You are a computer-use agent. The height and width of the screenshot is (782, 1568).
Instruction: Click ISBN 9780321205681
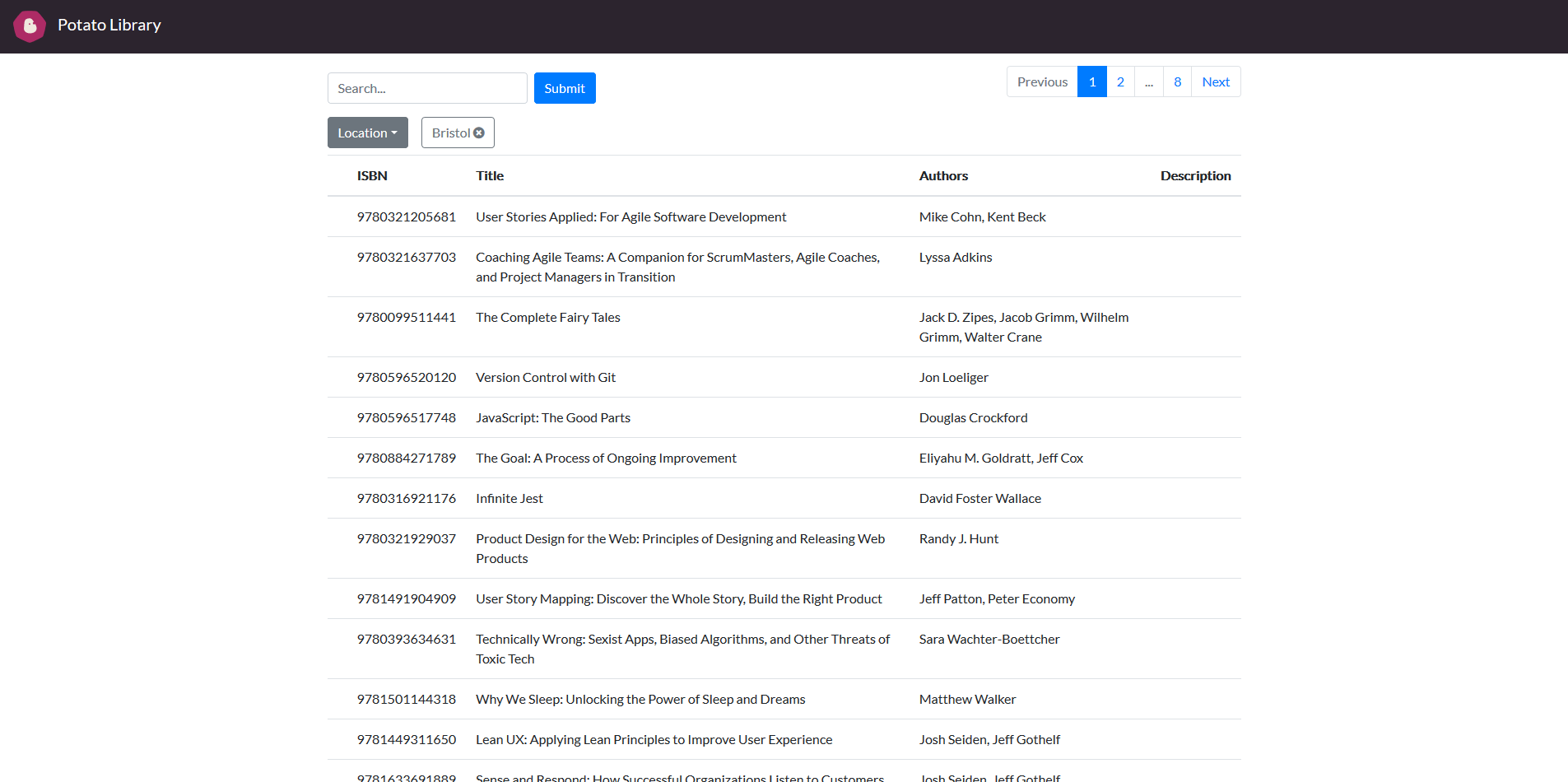(407, 216)
